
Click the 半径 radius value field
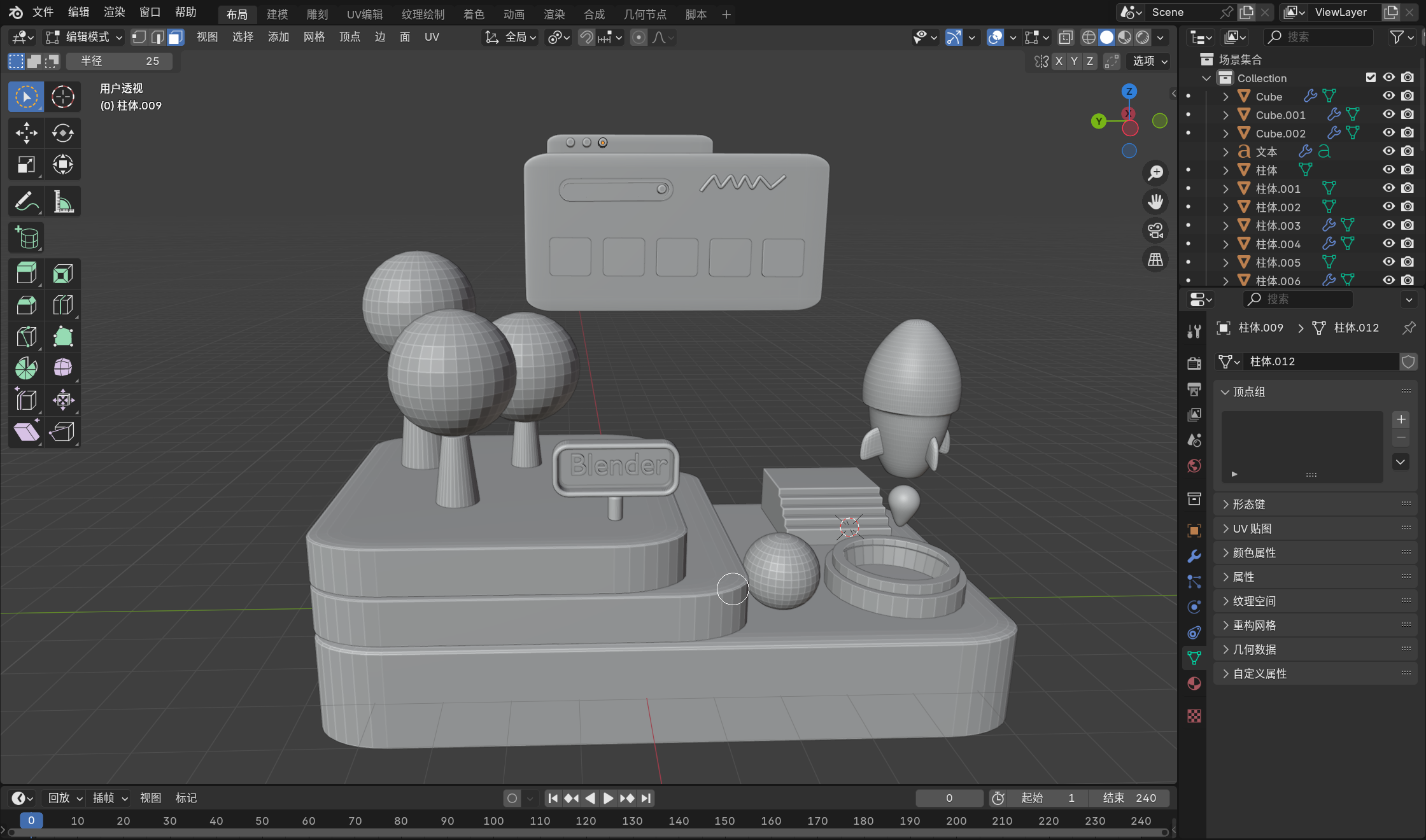point(120,61)
